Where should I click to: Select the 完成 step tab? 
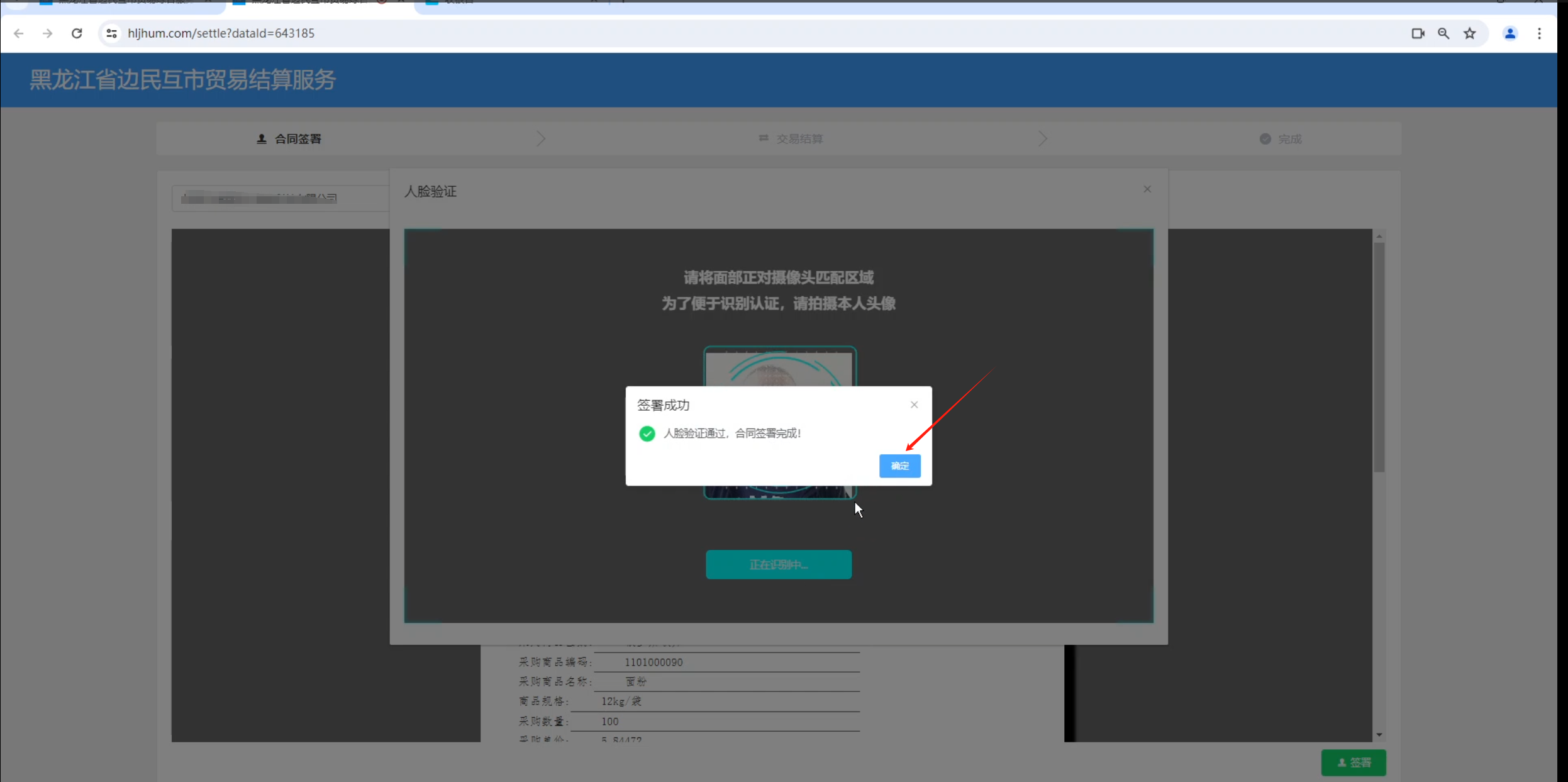pyautogui.click(x=1281, y=139)
